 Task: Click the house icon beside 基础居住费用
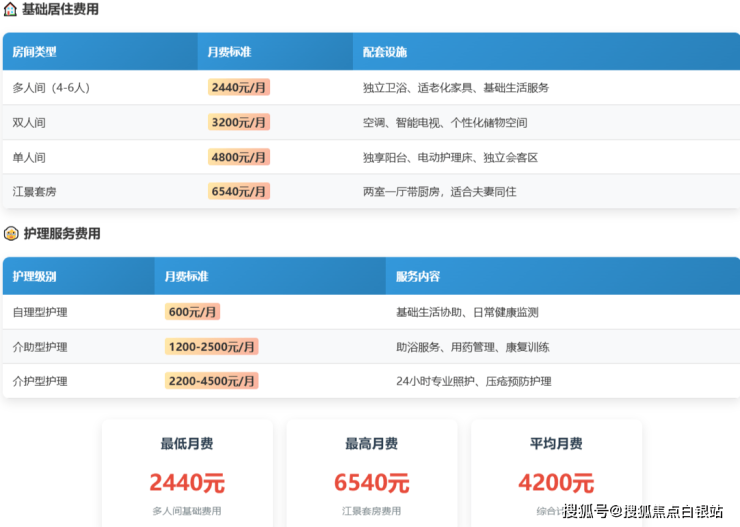pos(10,9)
